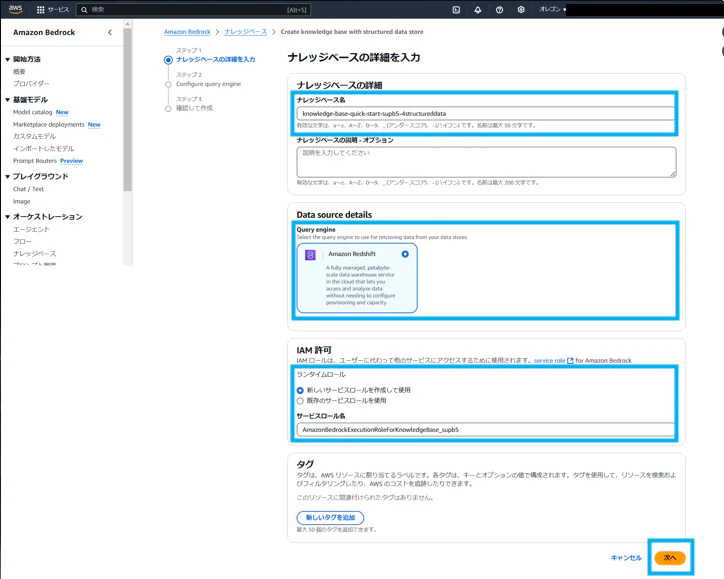The image size is (724, 579).
Task: Collapse the プレイグラウンド section
Action: pyautogui.click(x=7, y=176)
